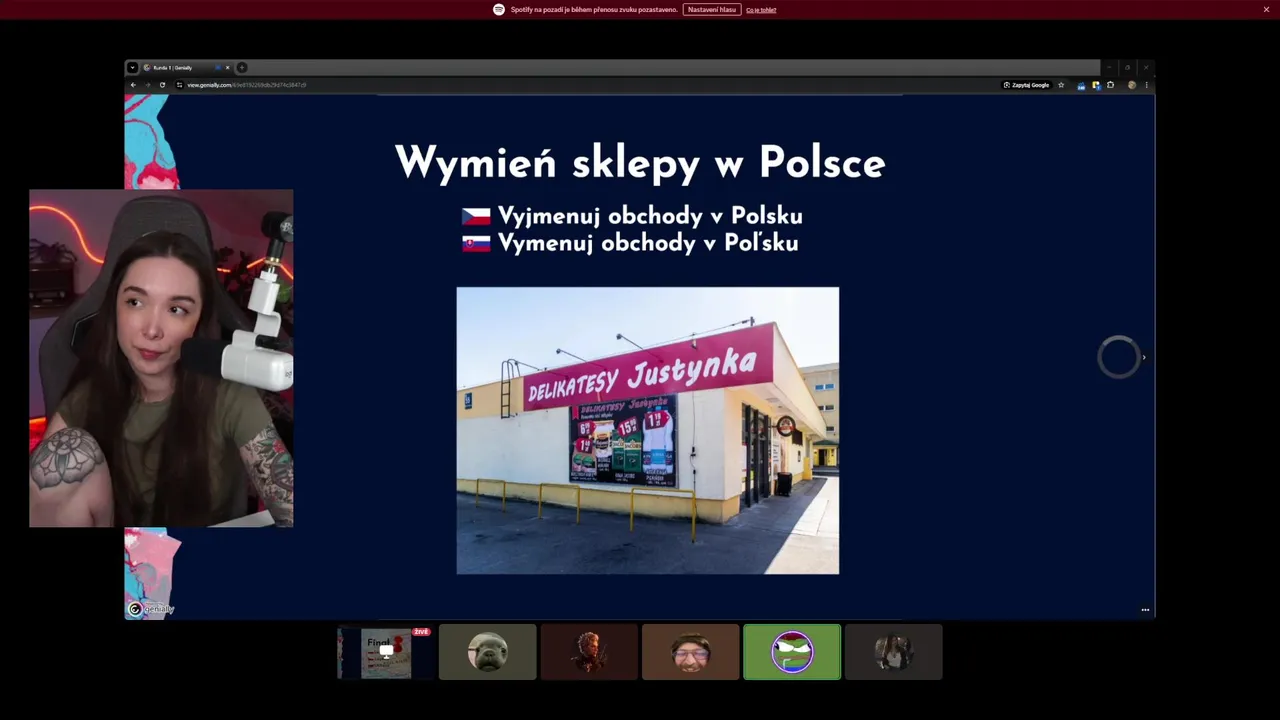This screenshot has height=720, width=1280.
Task: Click the Genially logo watermark link
Action: pos(151,609)
